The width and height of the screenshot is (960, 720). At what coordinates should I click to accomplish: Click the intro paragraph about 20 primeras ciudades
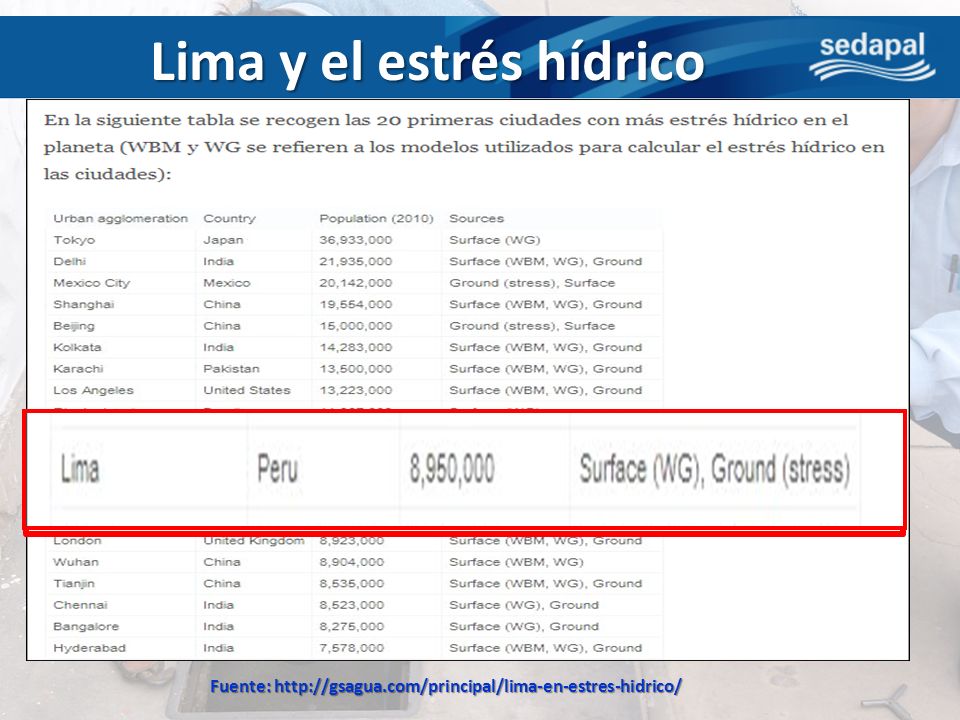point(464,147)
